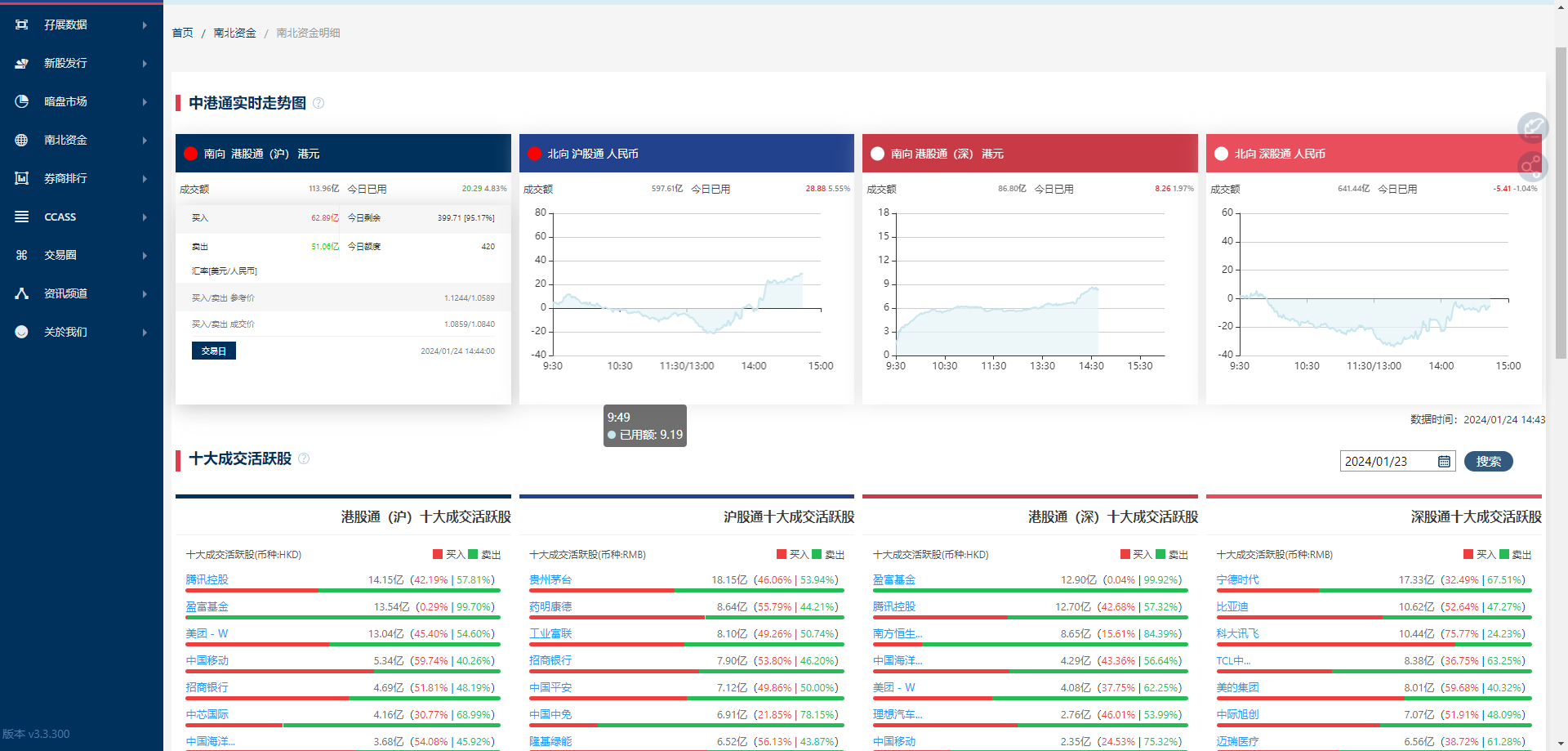Expand the 暗盘市场 submenu arrow
1568x751 pixels.
(145, 101)
